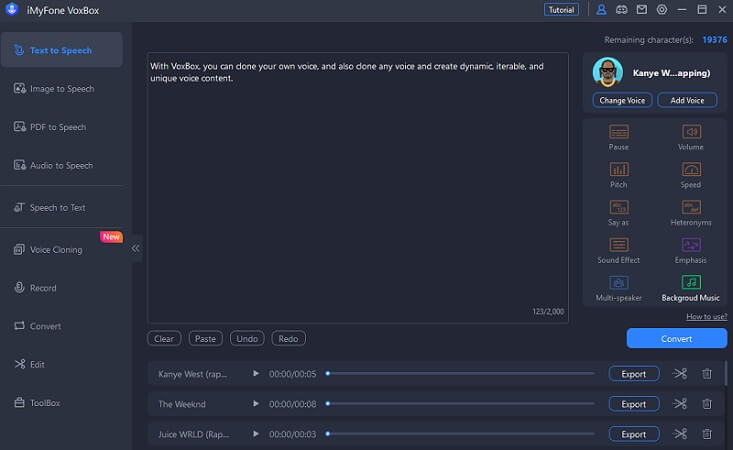Viewport: 733px width, 450px height.
Task: Trim the Juice WRLD audio clip
Action: pos(680,434)
